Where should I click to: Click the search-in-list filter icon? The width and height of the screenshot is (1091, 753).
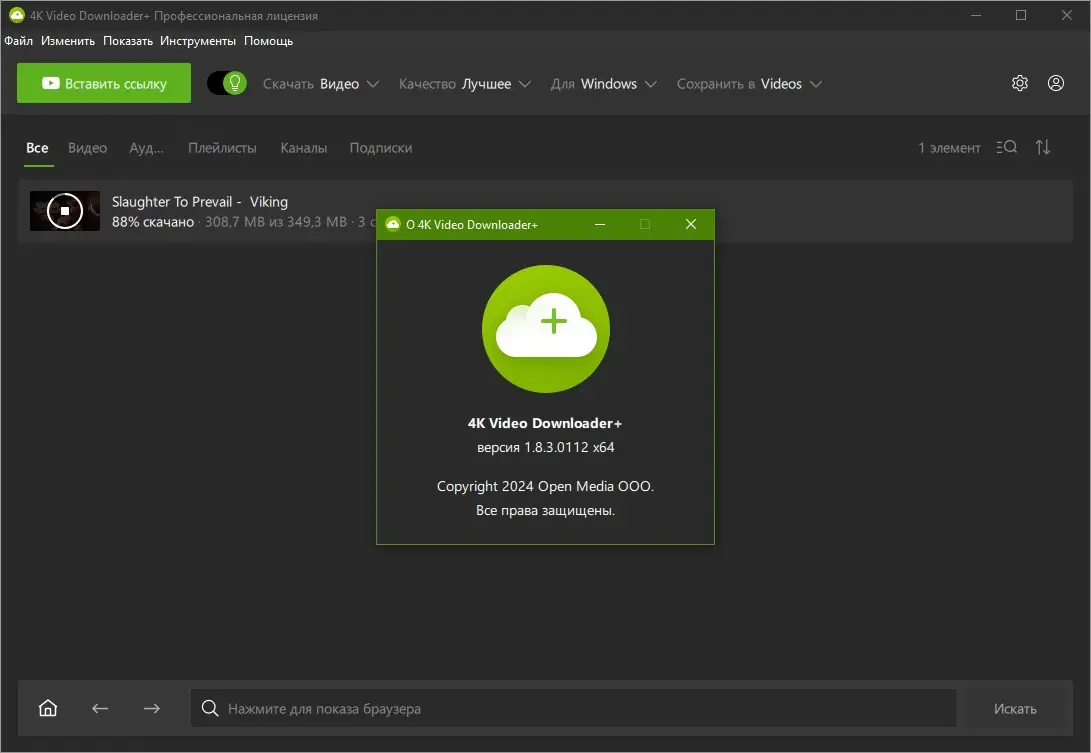coord(1007,147)
